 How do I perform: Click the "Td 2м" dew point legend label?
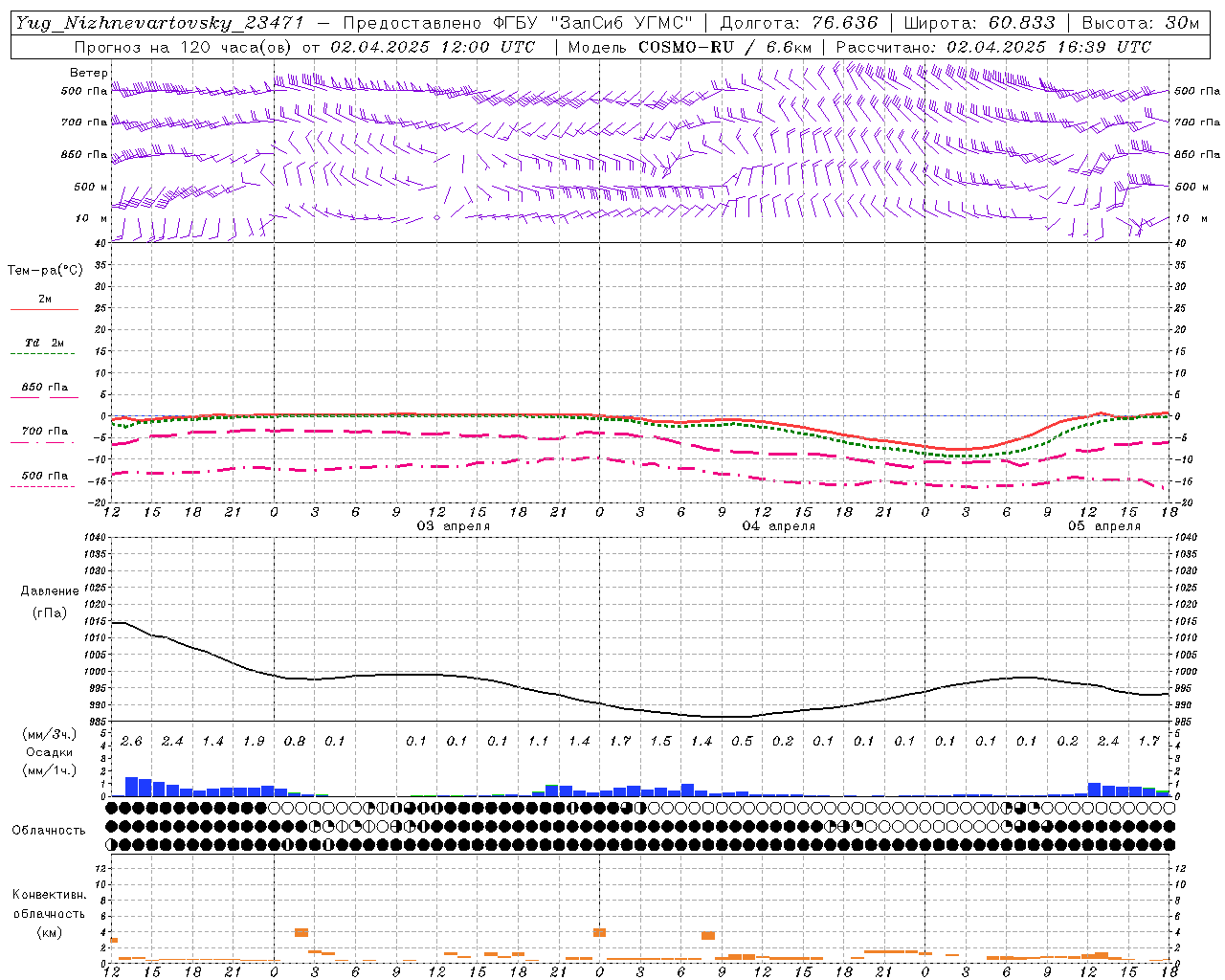[x=44, y=343]
